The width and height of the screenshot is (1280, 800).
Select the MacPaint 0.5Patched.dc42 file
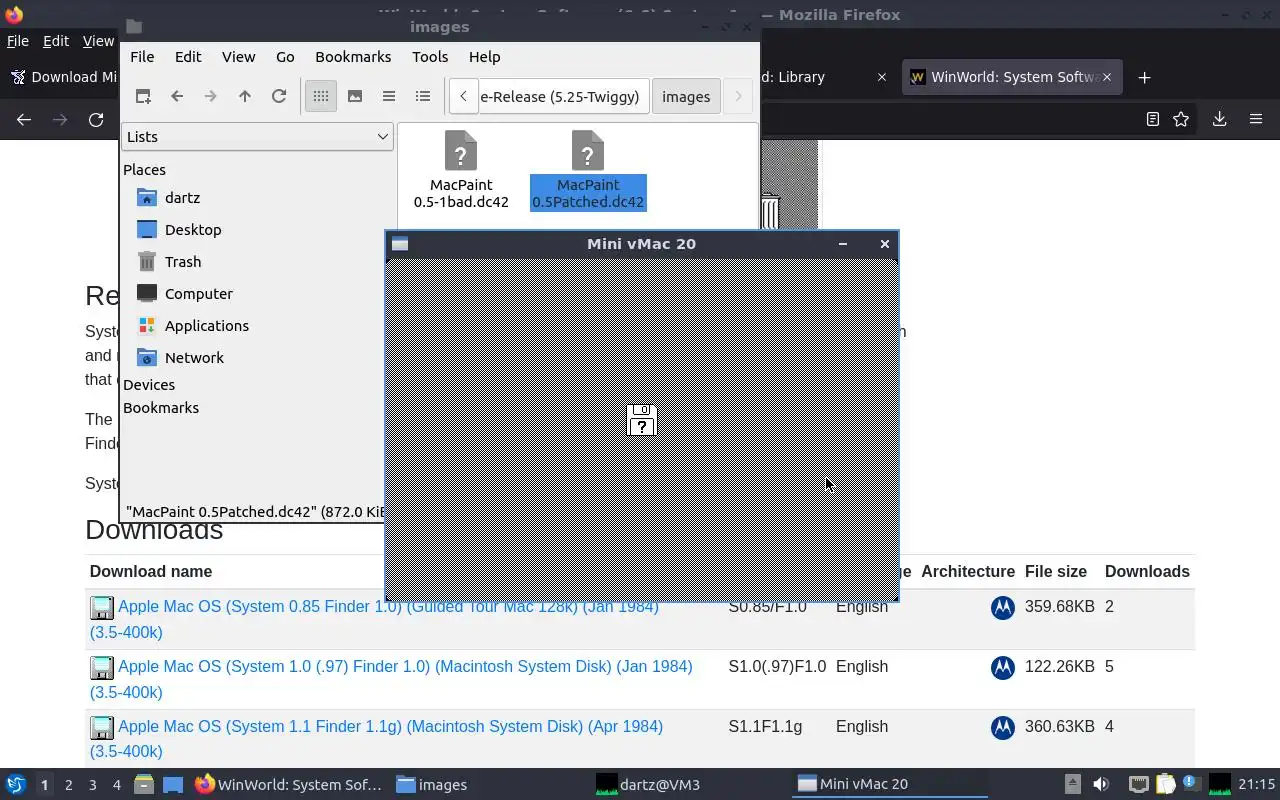pos(588,170)
